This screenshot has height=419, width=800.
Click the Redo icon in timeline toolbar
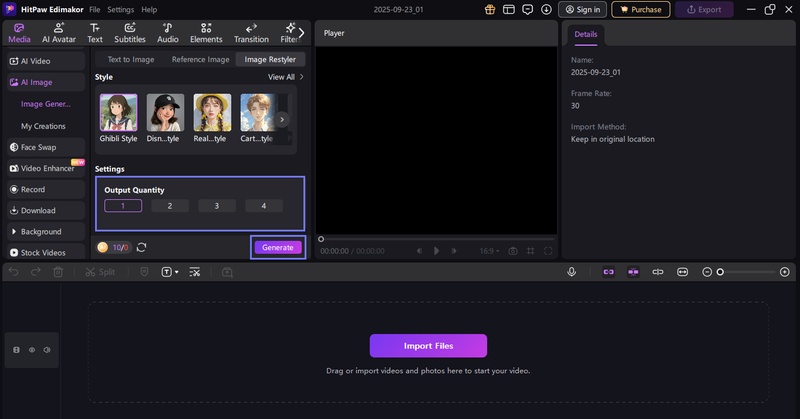(x=36, y=272)
